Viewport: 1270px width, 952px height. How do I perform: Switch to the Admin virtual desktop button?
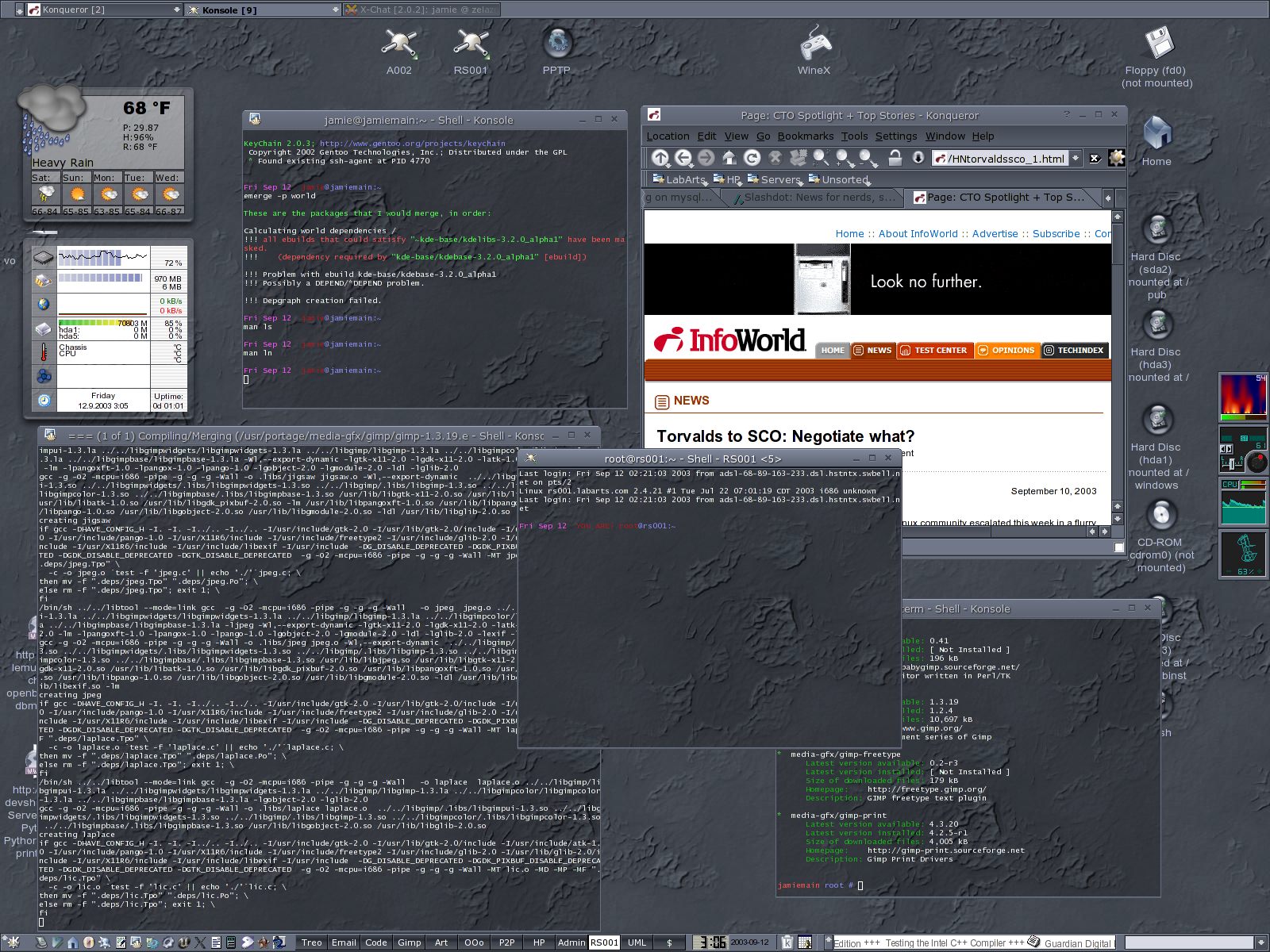tap(571, 942)
